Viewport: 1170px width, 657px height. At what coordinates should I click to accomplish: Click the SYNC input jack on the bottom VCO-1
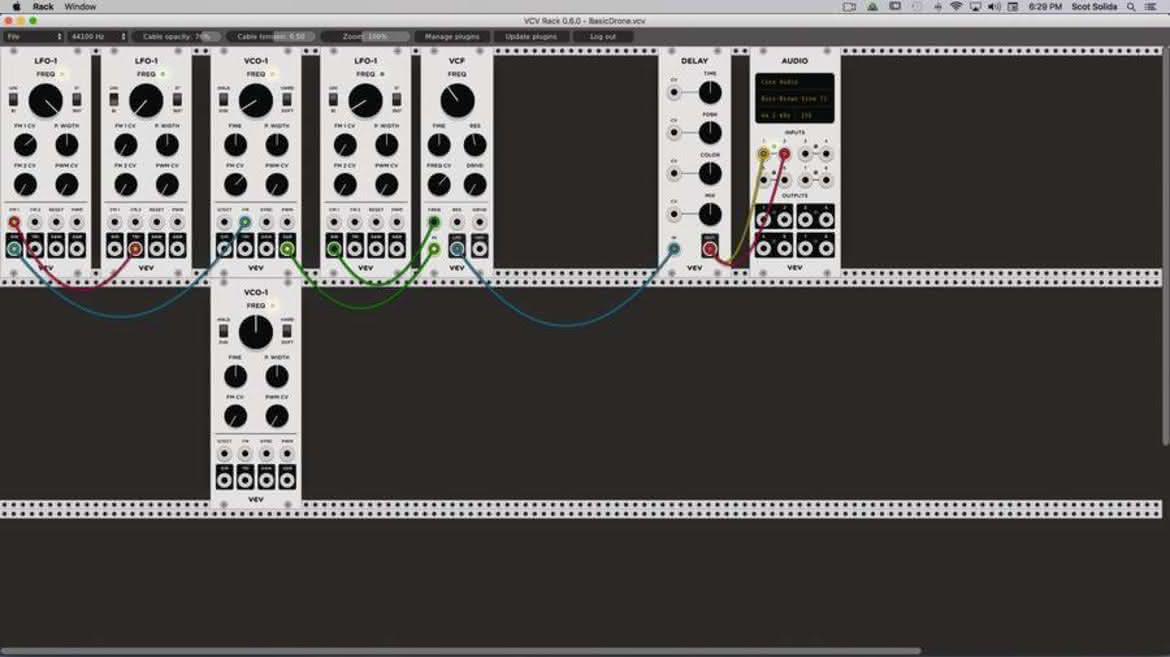pyautogui.click(x=266, y=453)
